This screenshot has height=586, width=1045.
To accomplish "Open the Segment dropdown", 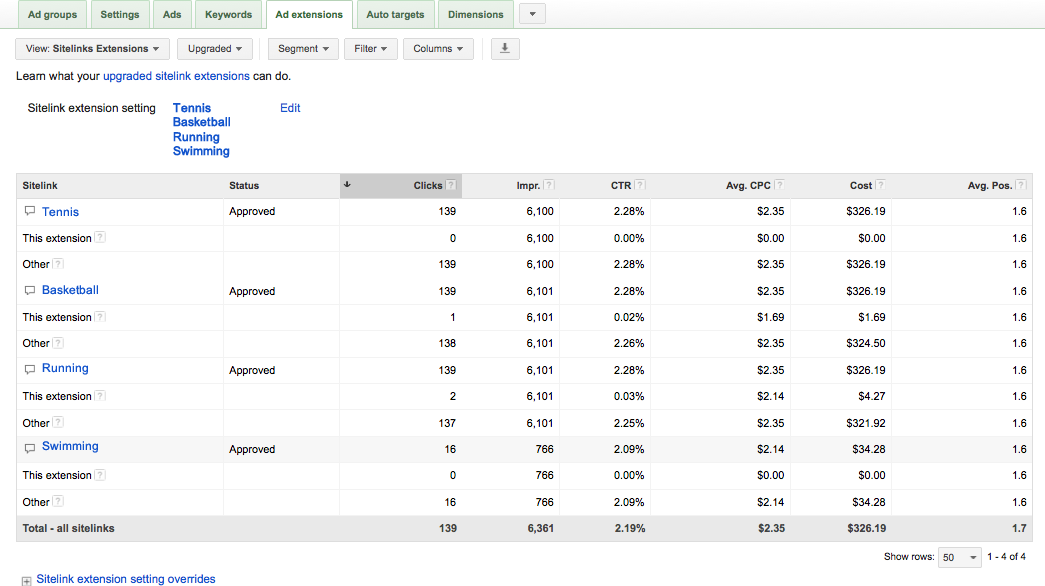I will pyautogui.click(x=303, y=49).
